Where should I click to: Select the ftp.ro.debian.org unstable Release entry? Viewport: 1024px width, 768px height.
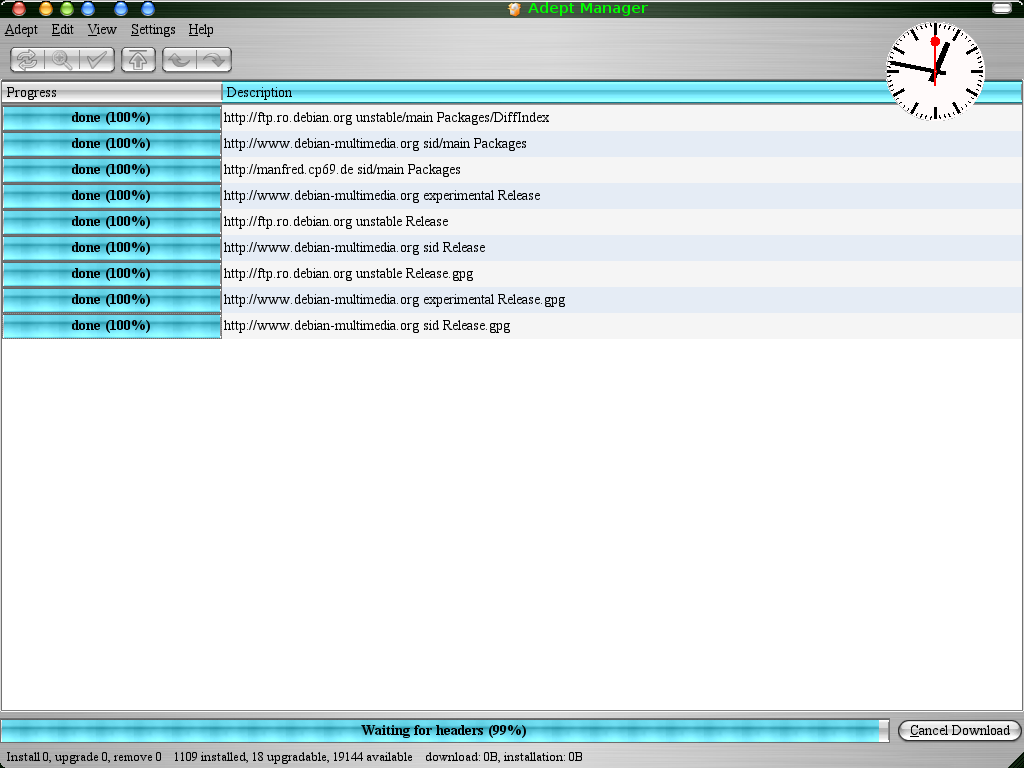[x=336, y=221]
